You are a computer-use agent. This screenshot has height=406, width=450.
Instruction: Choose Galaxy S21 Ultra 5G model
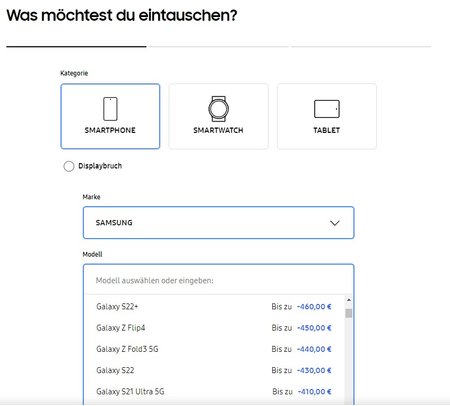coord(214,392)
